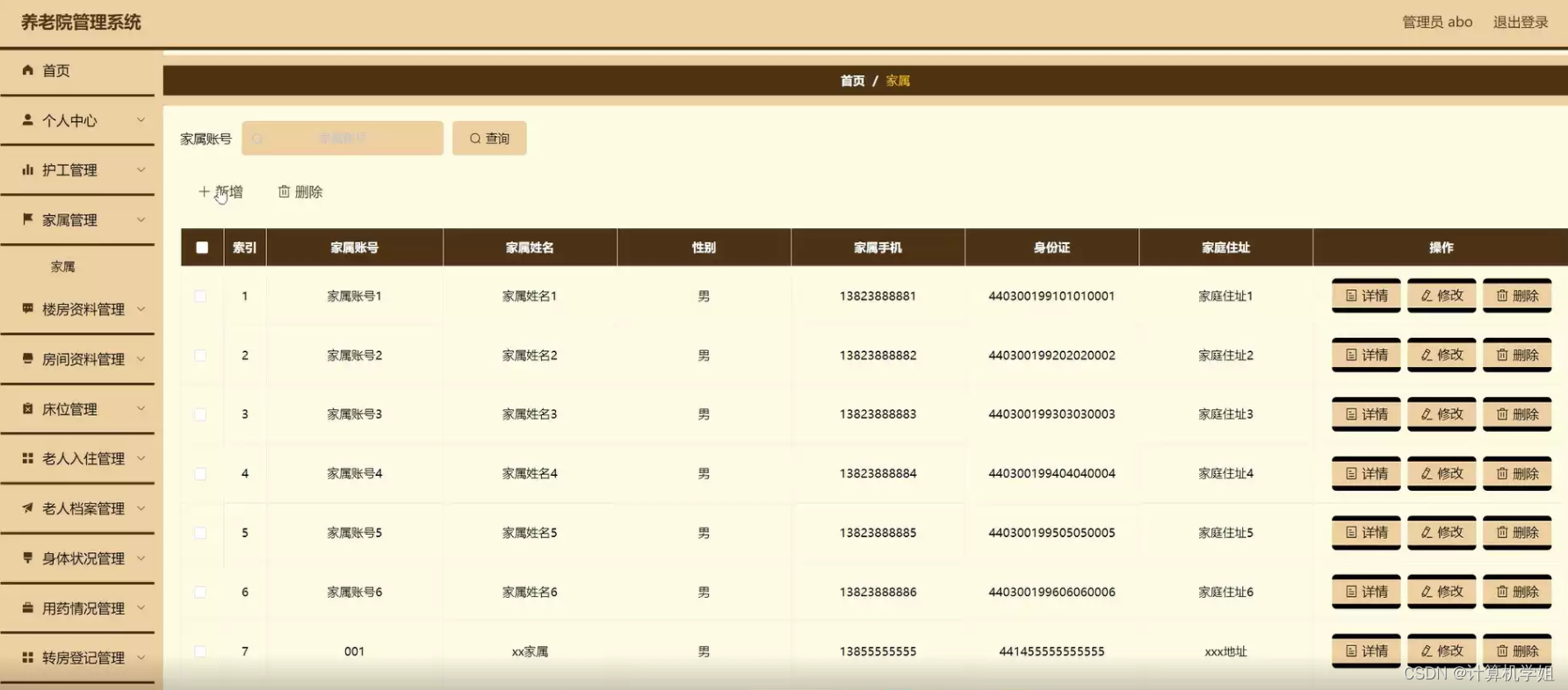Click 家属 in the breadcrumb bar
This screenshot has height=690, width=1568.
[898, 81]
